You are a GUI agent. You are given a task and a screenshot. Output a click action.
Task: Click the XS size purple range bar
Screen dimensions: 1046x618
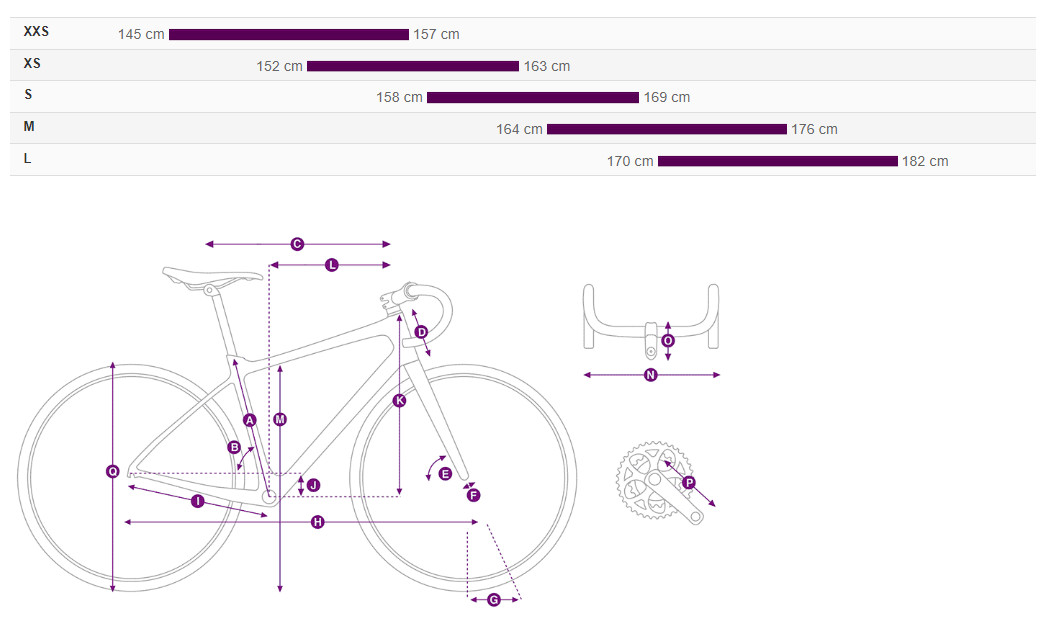click(412, 66)
